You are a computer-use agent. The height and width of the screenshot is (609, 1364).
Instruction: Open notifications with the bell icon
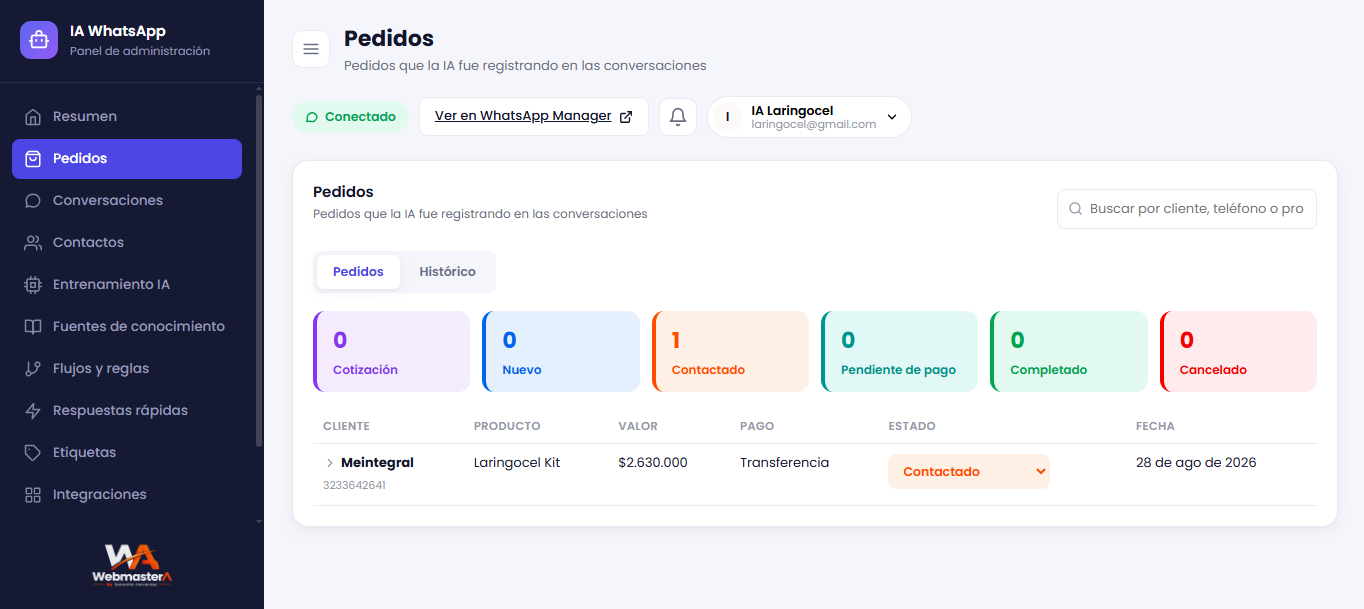coord(678,117)
